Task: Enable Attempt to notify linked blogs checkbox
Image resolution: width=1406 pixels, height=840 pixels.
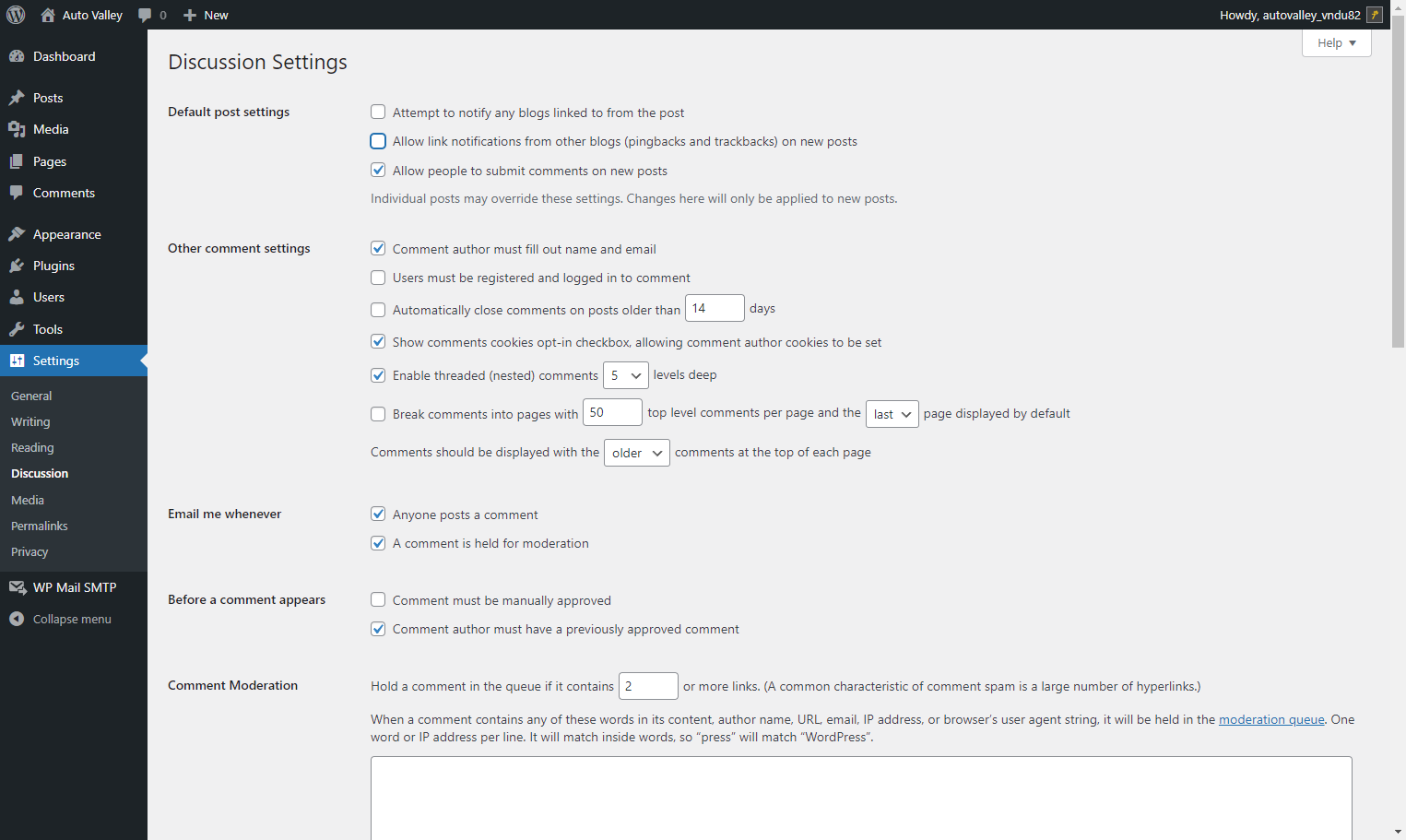Action: click(378, 112)
